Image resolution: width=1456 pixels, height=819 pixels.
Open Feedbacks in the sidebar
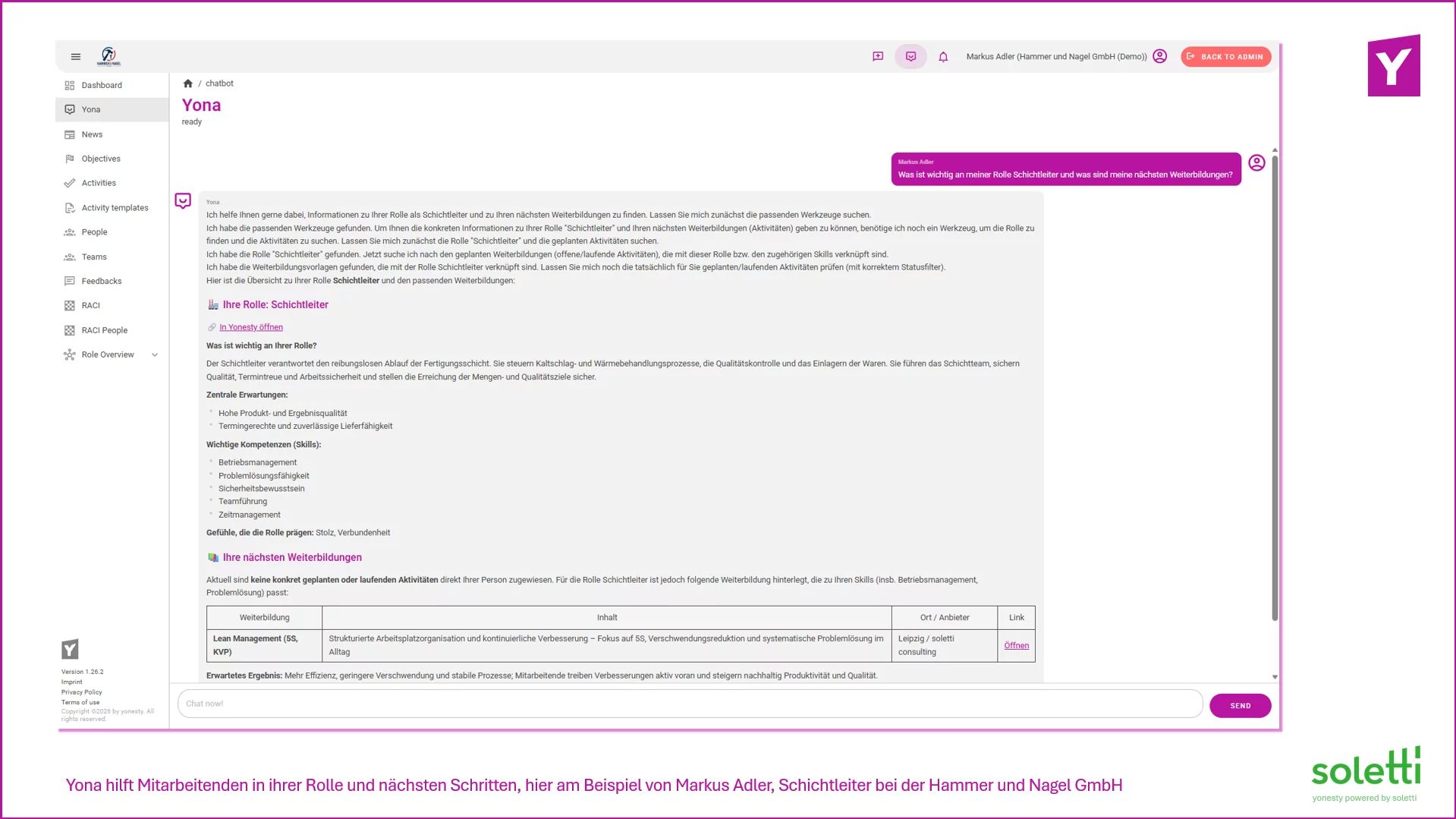click(112, 282)
